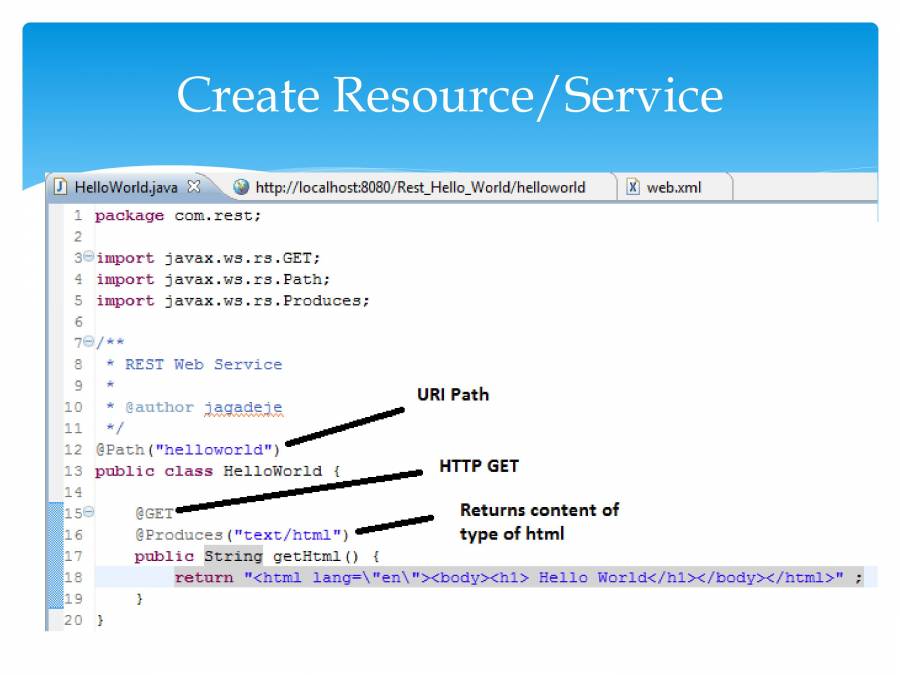
Task: Click the Java file icon on HelloWorld.java tab
Action: 62,187
